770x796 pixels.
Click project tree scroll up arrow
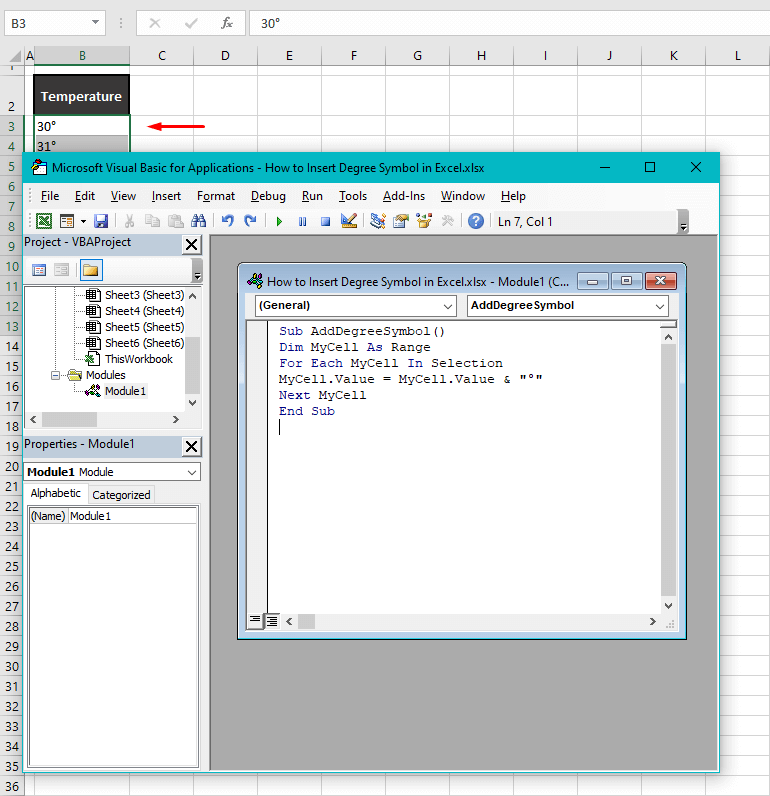pos(192,295)
